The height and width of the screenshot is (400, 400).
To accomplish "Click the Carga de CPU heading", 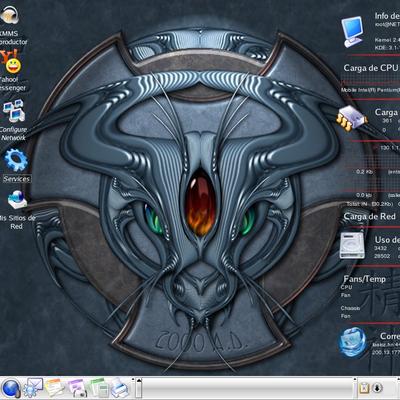I will (x=371, y=68).
